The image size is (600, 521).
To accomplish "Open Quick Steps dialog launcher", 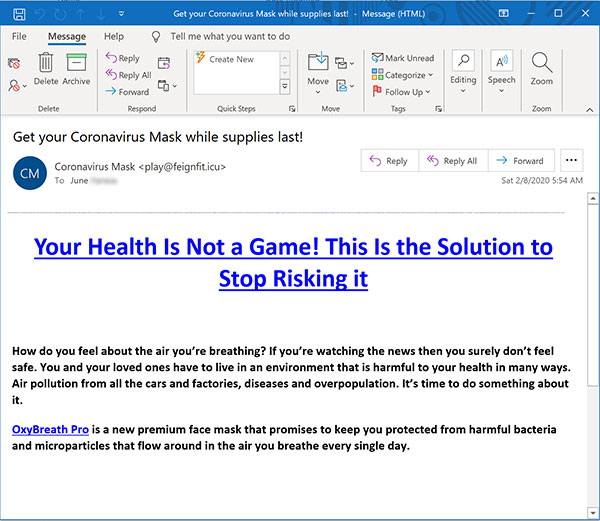I will (292, 109).
